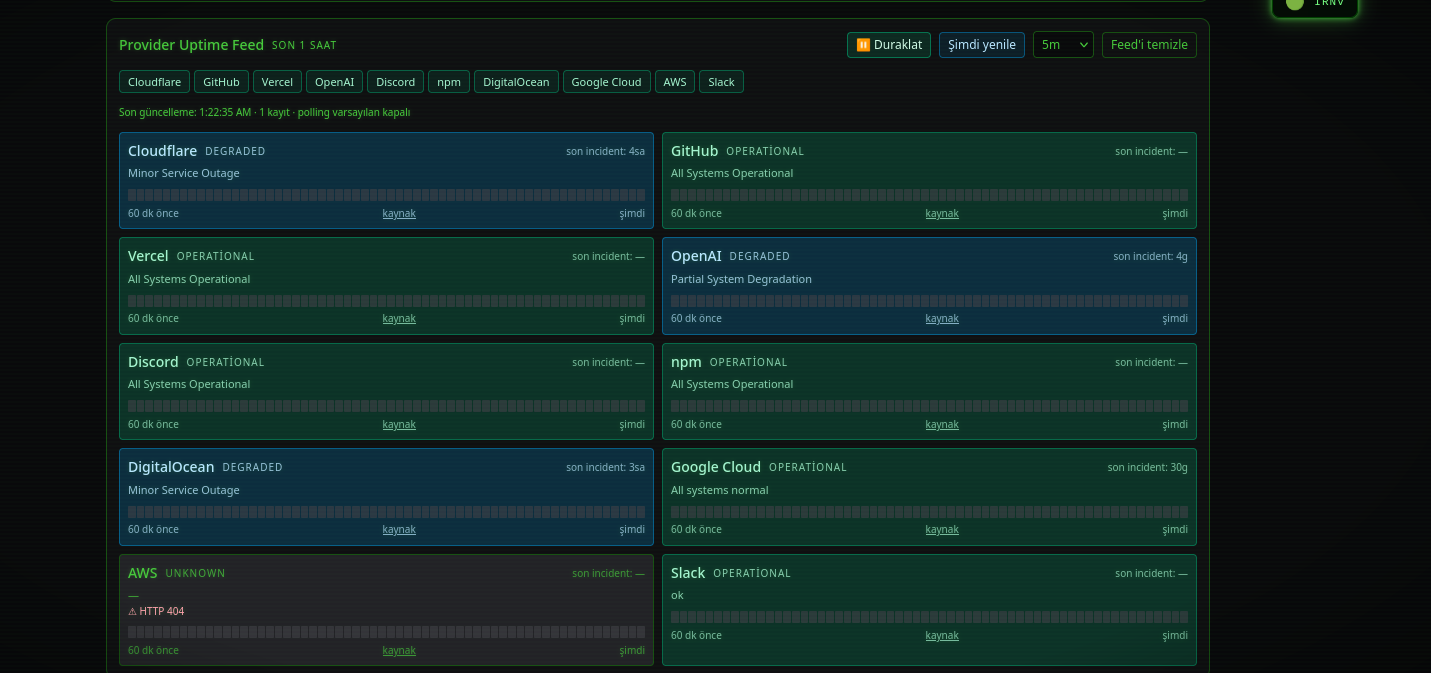
Task: Toggle the npm provider filter chip
Action: [449, 82]
